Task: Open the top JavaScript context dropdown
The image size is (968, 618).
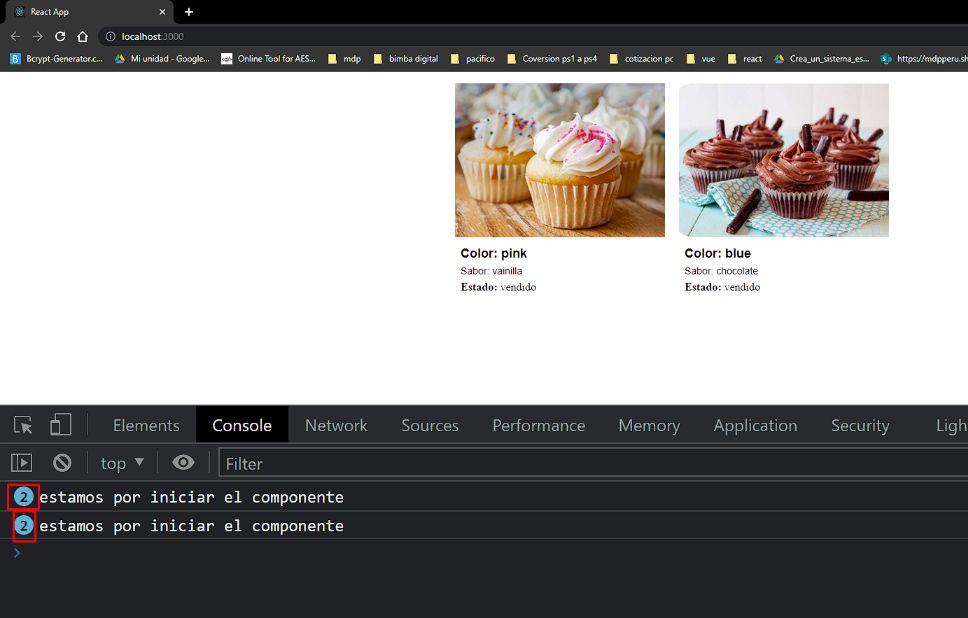Action: pyautogui.click(x=122, y=463)
